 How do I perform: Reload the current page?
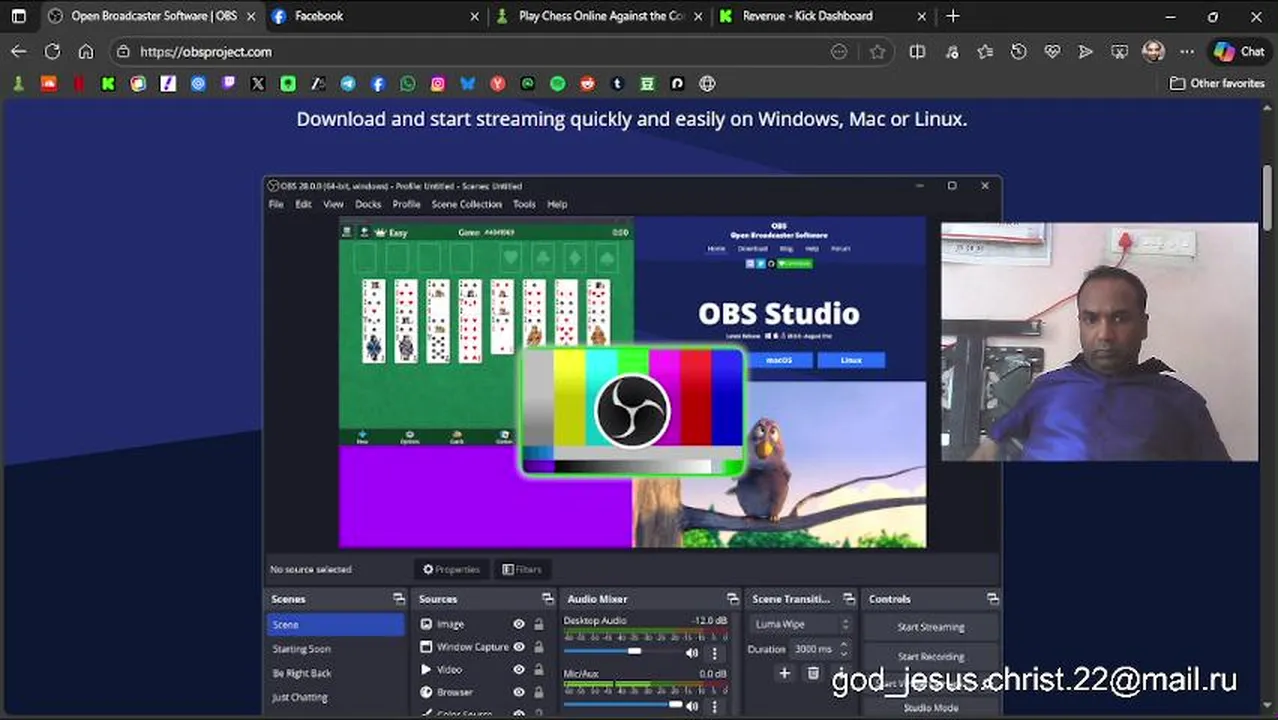coord(52,52)
